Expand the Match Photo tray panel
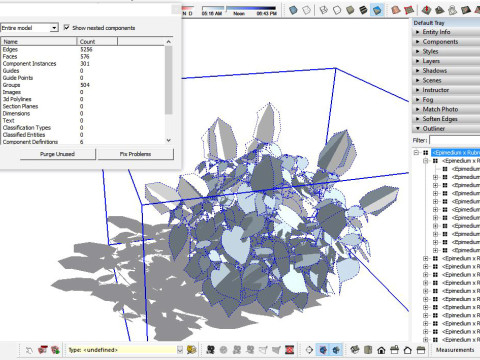The width and height of the screenshot is (480, 360). 447,109
